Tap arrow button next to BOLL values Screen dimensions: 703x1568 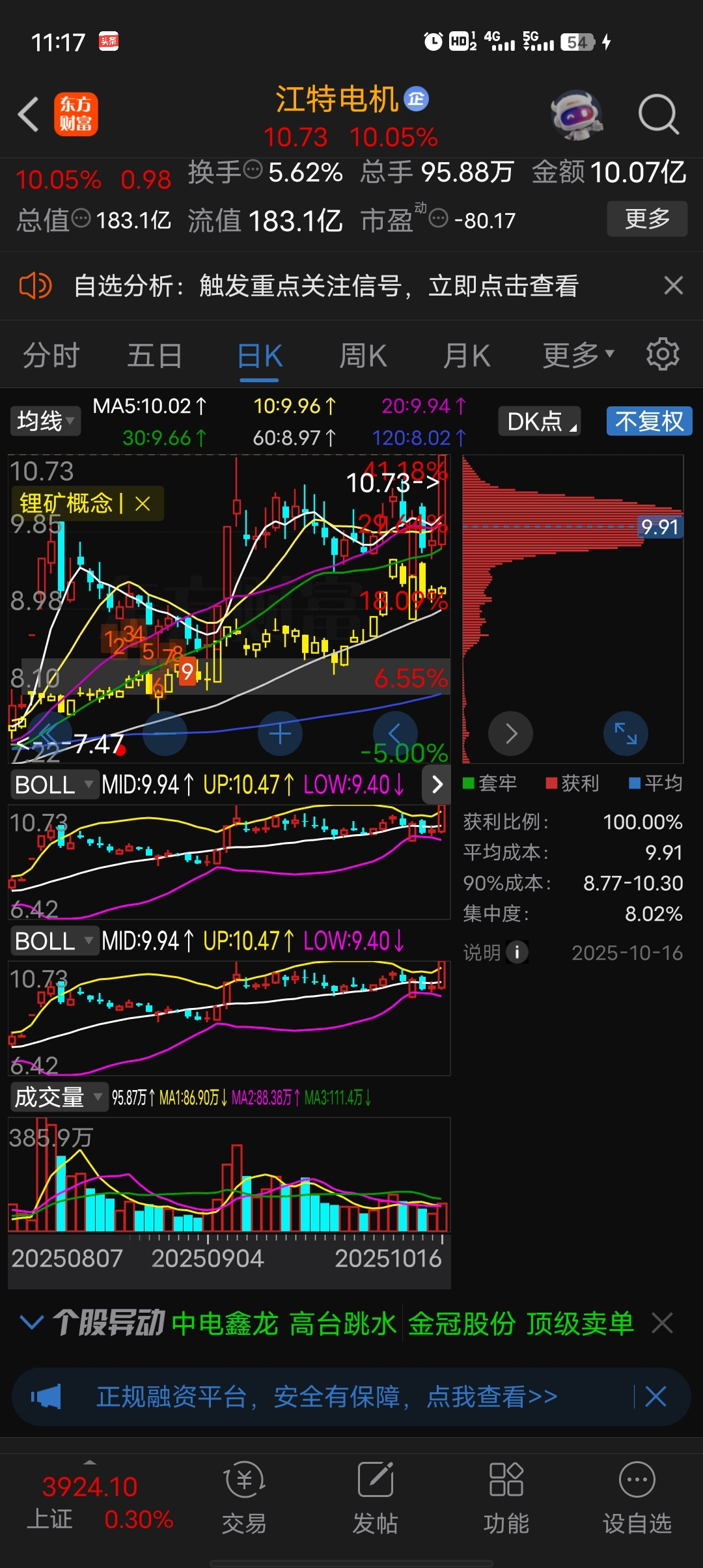437,784
